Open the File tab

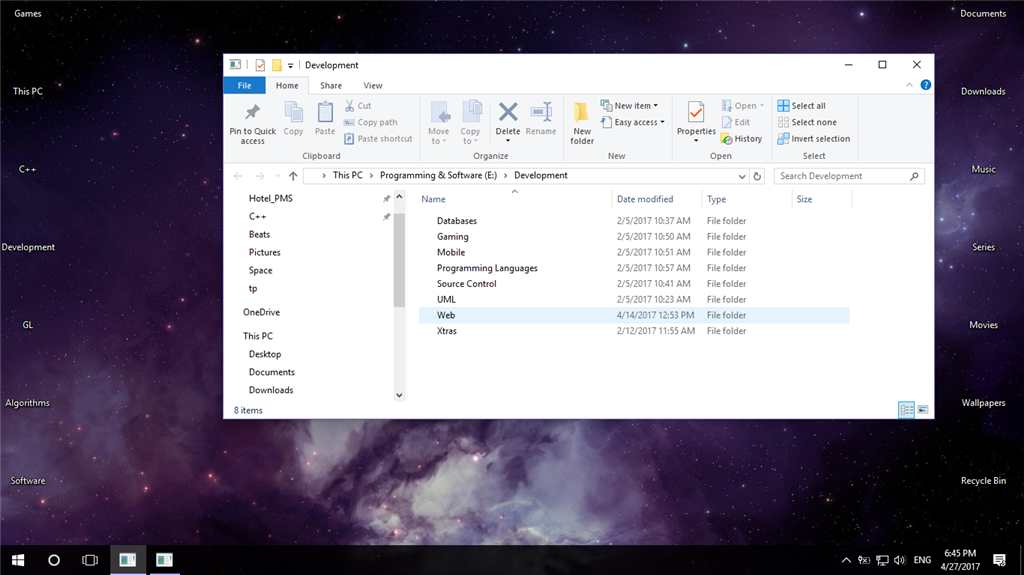[244, 86]
